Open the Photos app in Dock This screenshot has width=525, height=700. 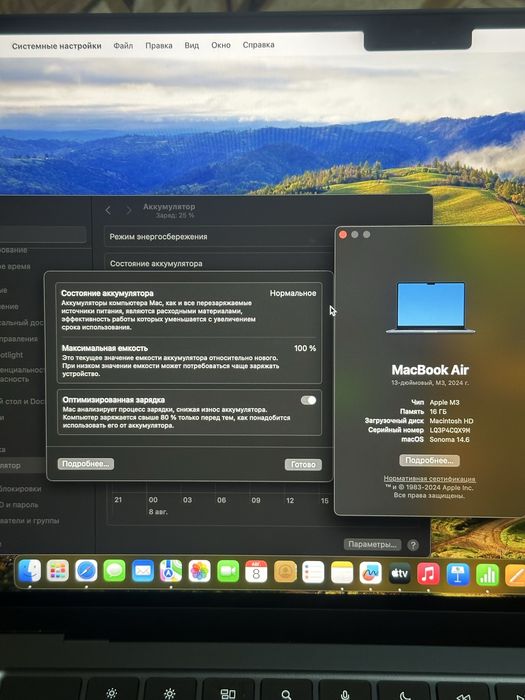200,571
